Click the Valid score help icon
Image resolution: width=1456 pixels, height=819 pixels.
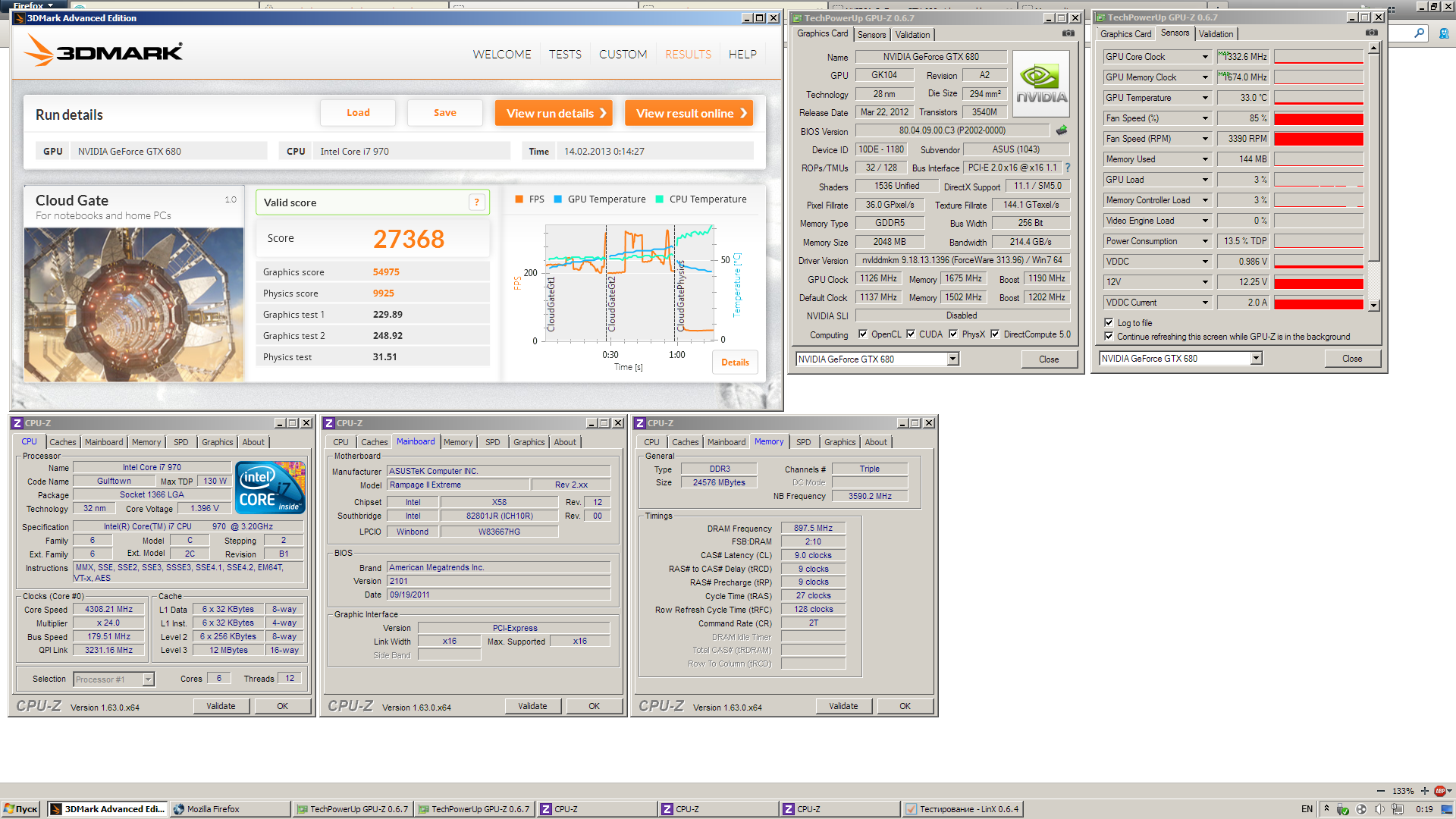[476, 202]
